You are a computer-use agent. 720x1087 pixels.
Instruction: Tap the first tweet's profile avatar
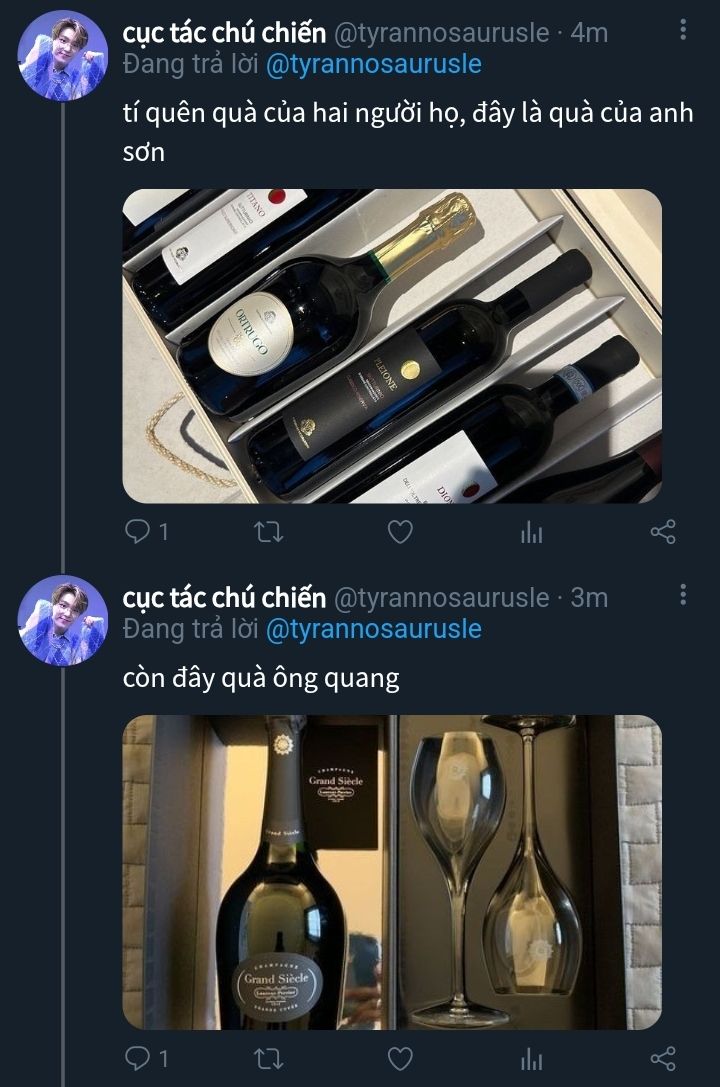63,56
